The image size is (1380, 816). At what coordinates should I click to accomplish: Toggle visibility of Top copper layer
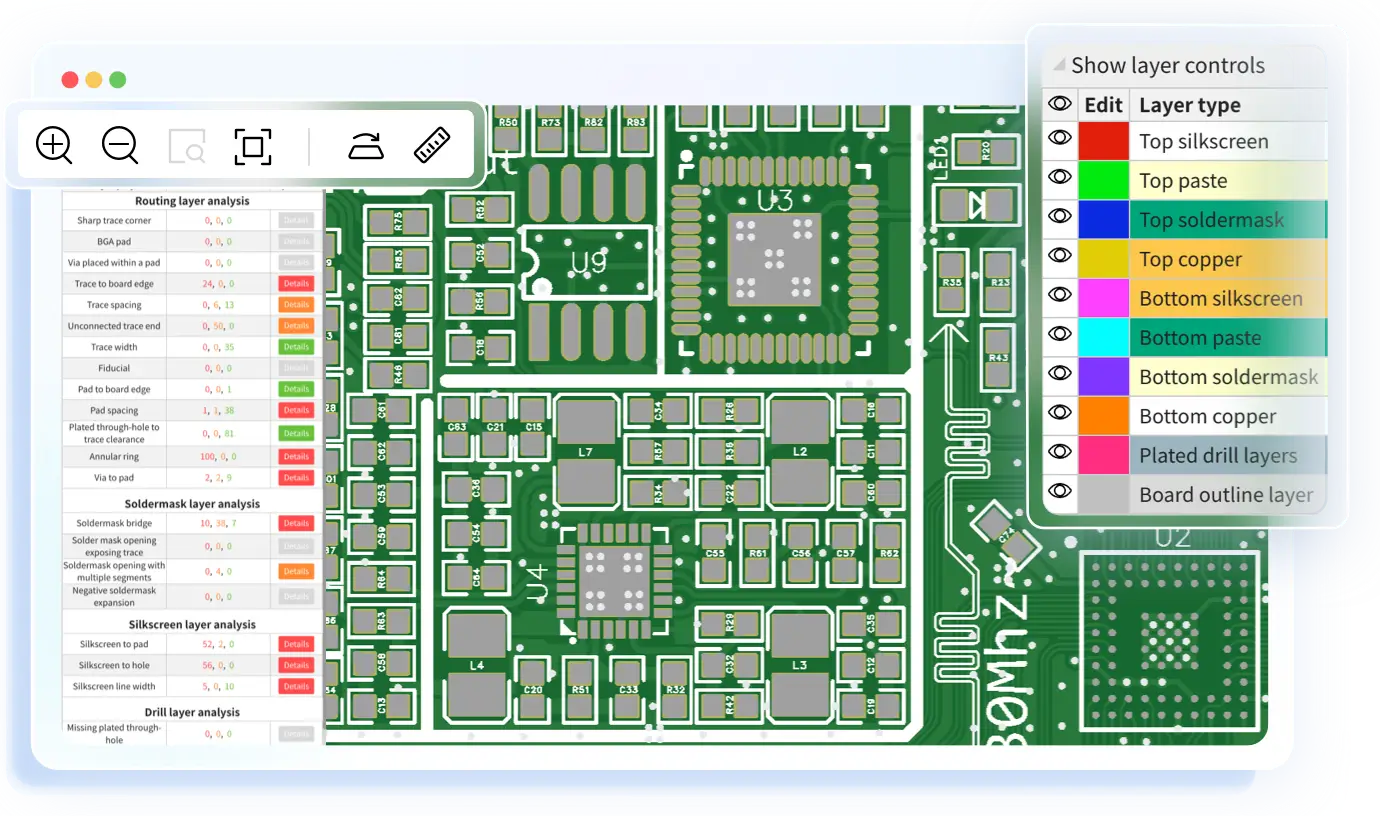click(x=1059, y=258)
